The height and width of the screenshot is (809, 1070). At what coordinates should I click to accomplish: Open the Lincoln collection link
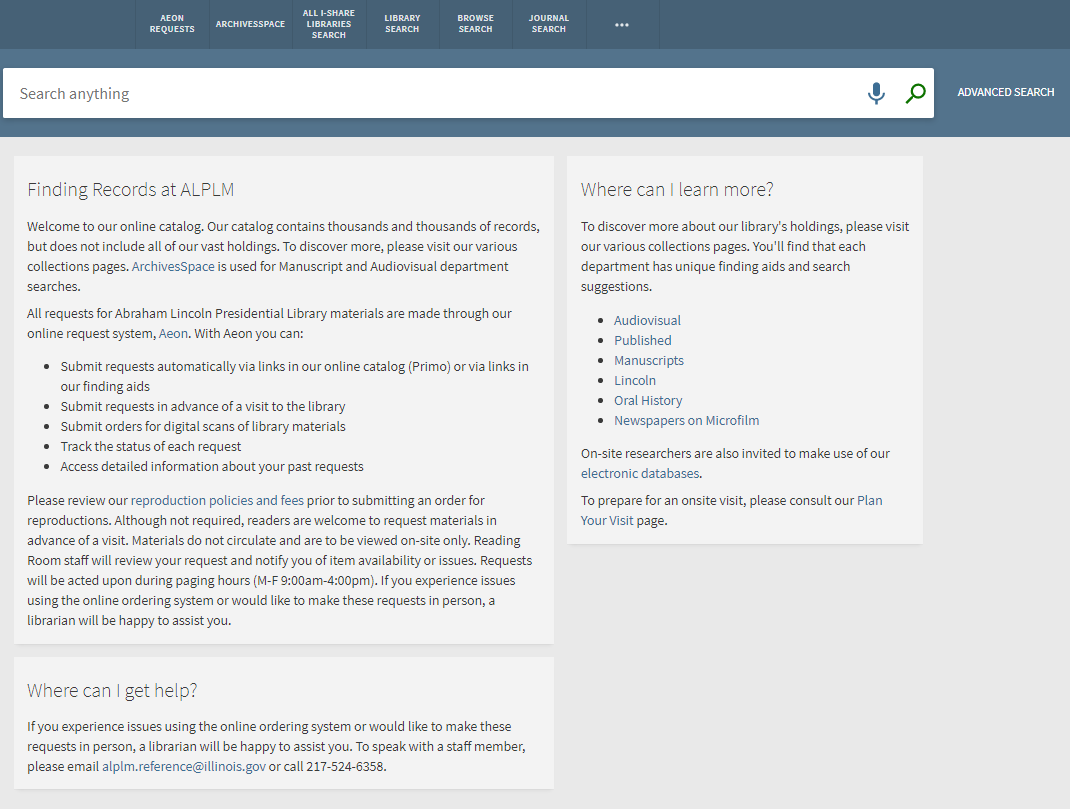coord(635,381)
